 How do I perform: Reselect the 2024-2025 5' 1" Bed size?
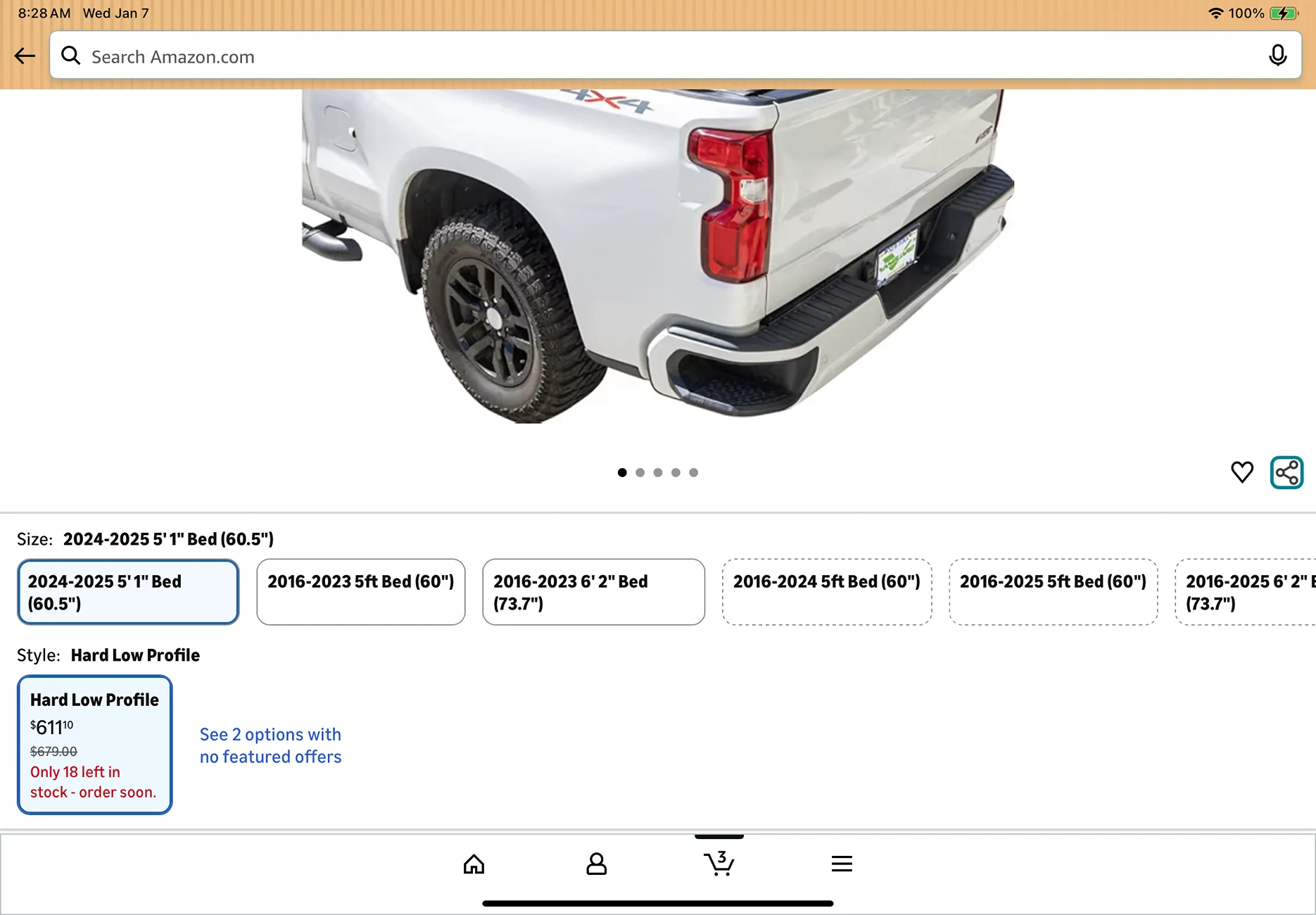point(127,592)
